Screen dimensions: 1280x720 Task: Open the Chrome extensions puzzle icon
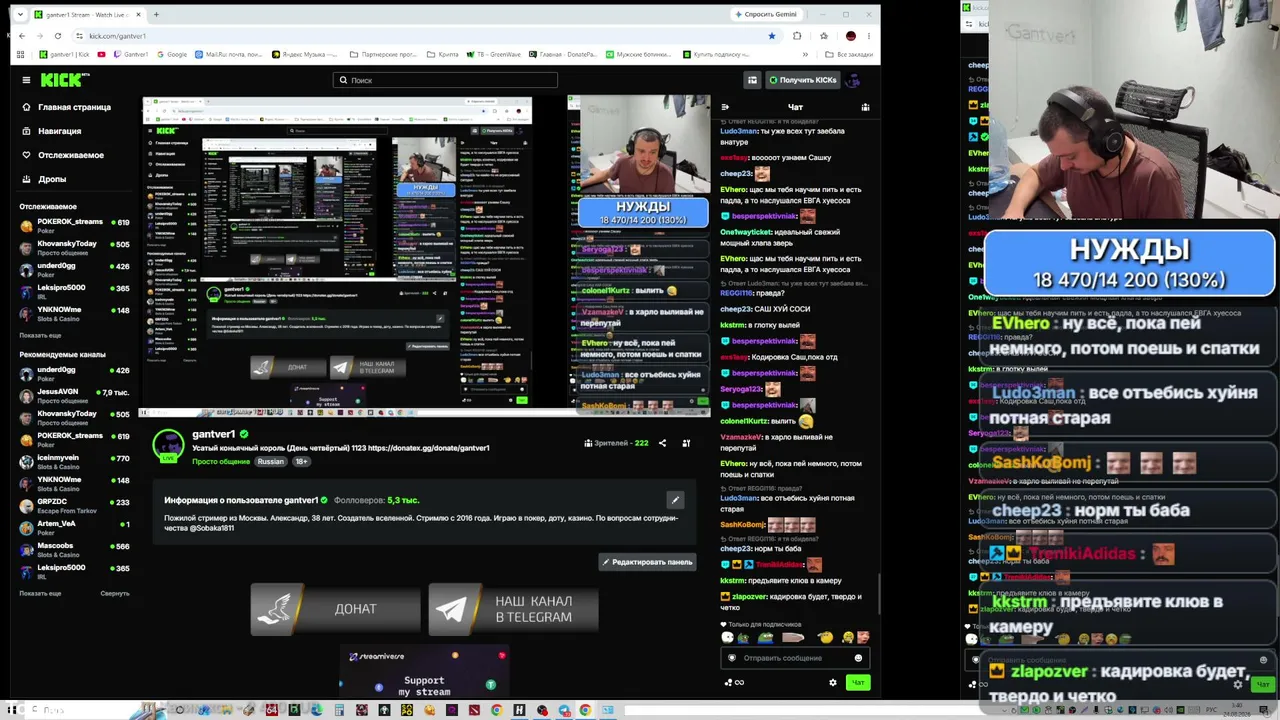point(797,36)
